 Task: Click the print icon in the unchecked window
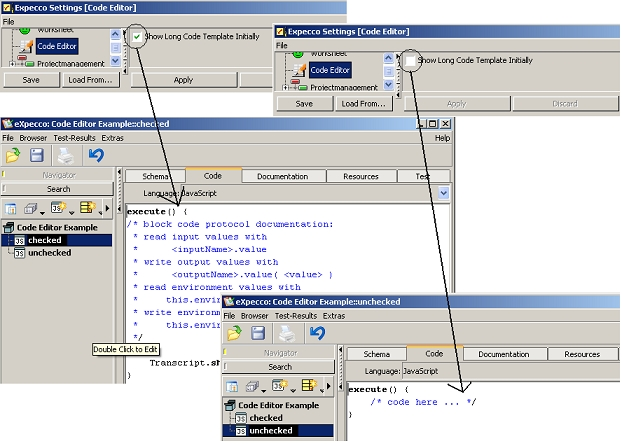click(x=287, y=333)
